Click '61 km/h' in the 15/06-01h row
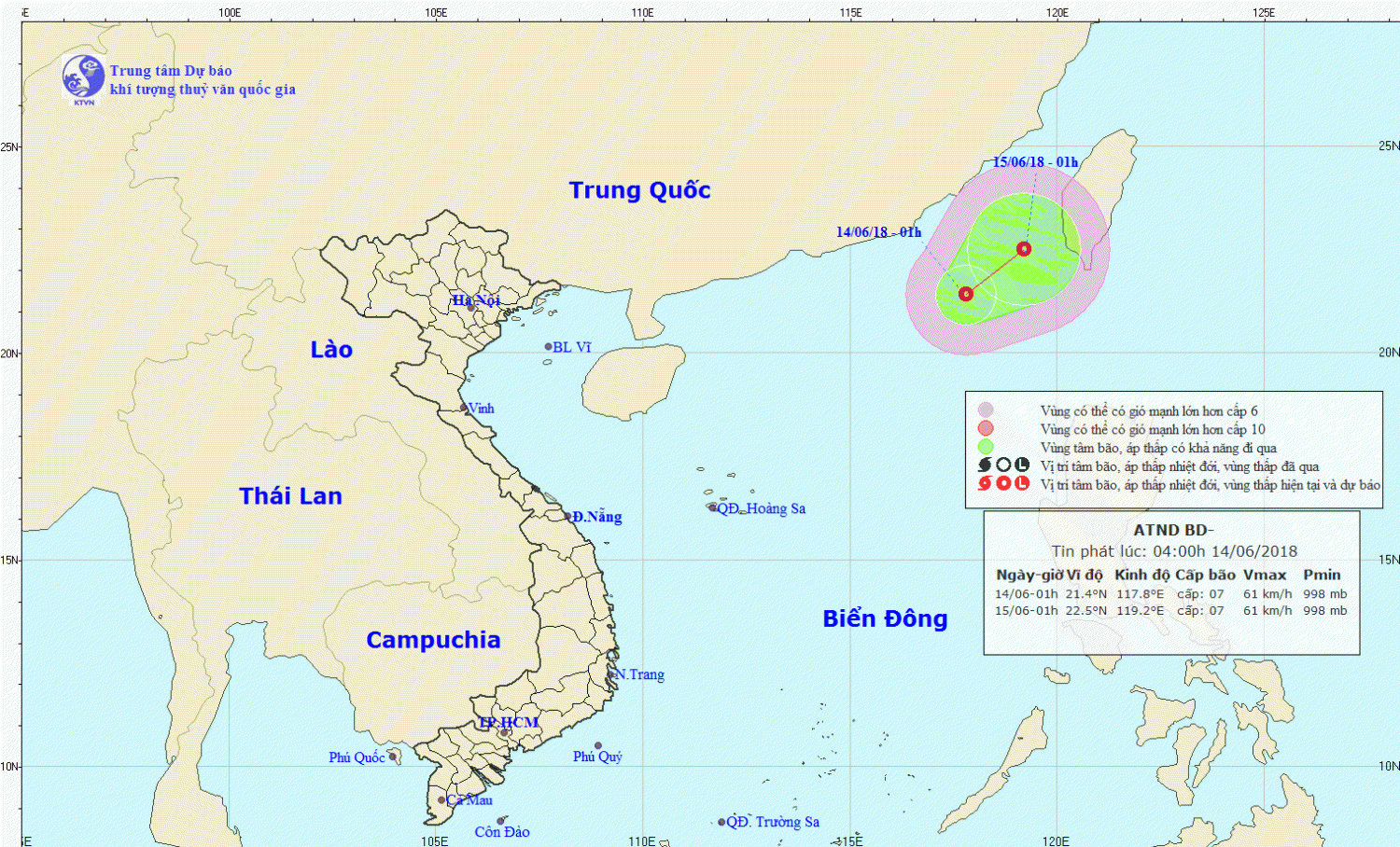The image size is (1400, 847). (x=1267, y=611)
